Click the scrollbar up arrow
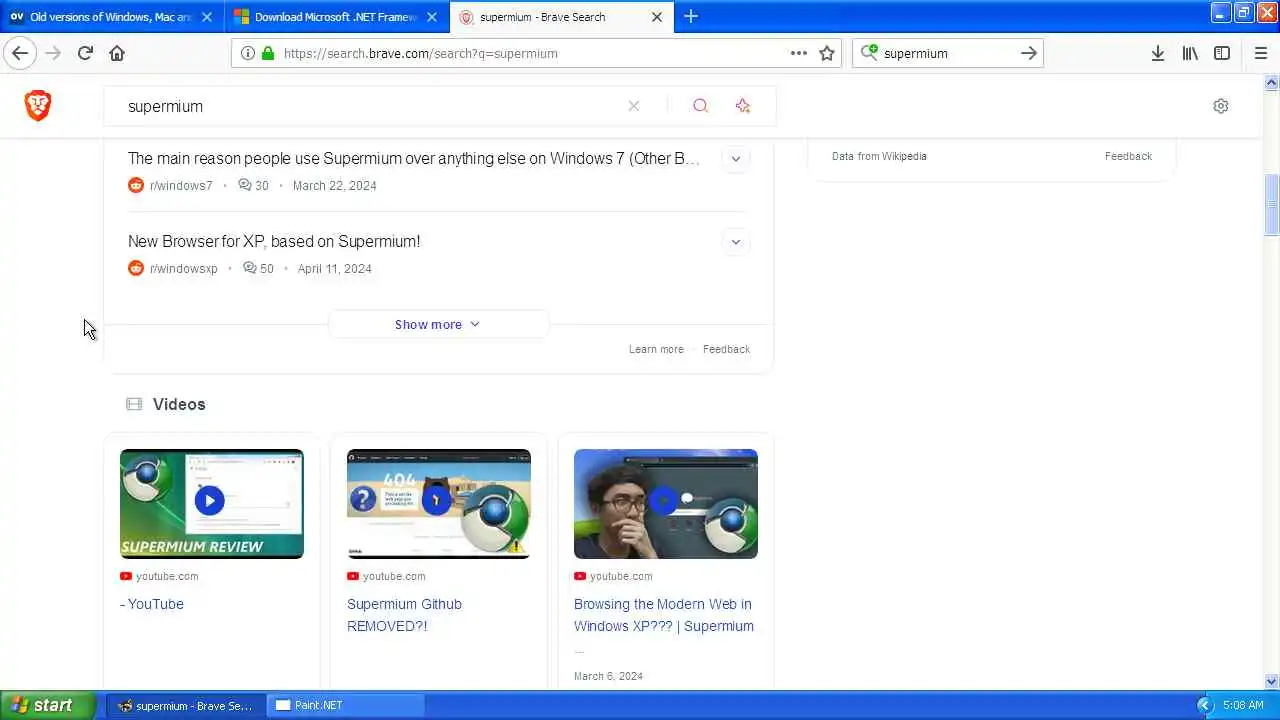 click(x=1271, y=82)
